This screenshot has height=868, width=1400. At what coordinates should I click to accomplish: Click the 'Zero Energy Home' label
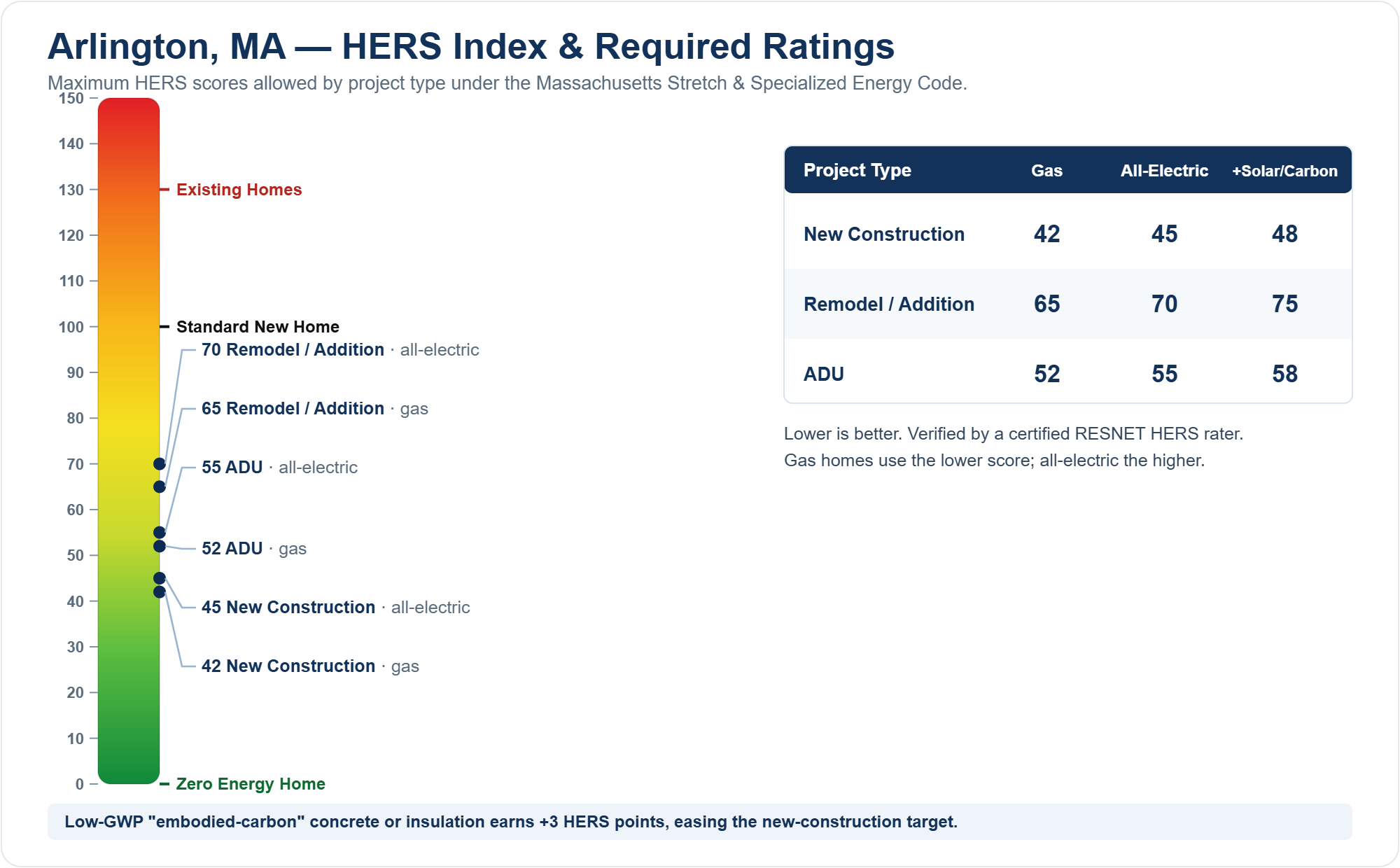(x=251, y=784)
